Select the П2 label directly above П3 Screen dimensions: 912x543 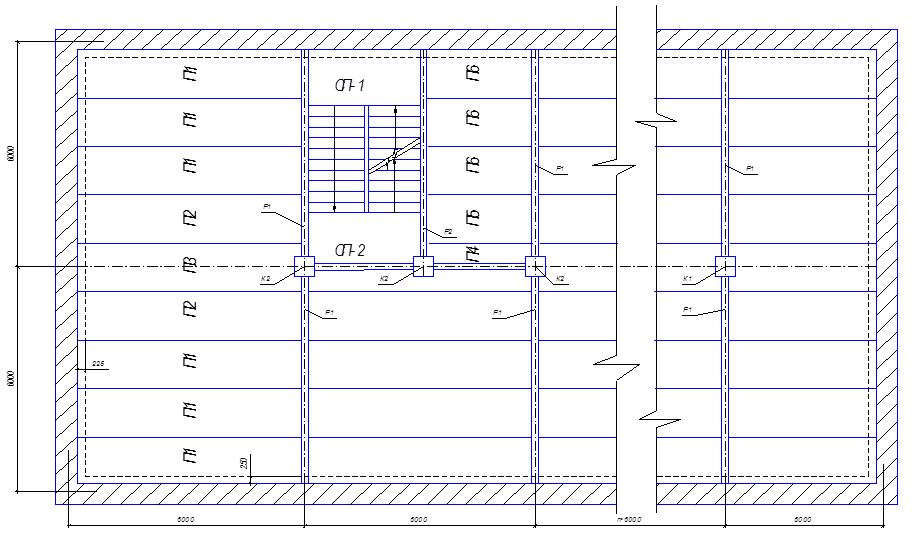(189, 219)
